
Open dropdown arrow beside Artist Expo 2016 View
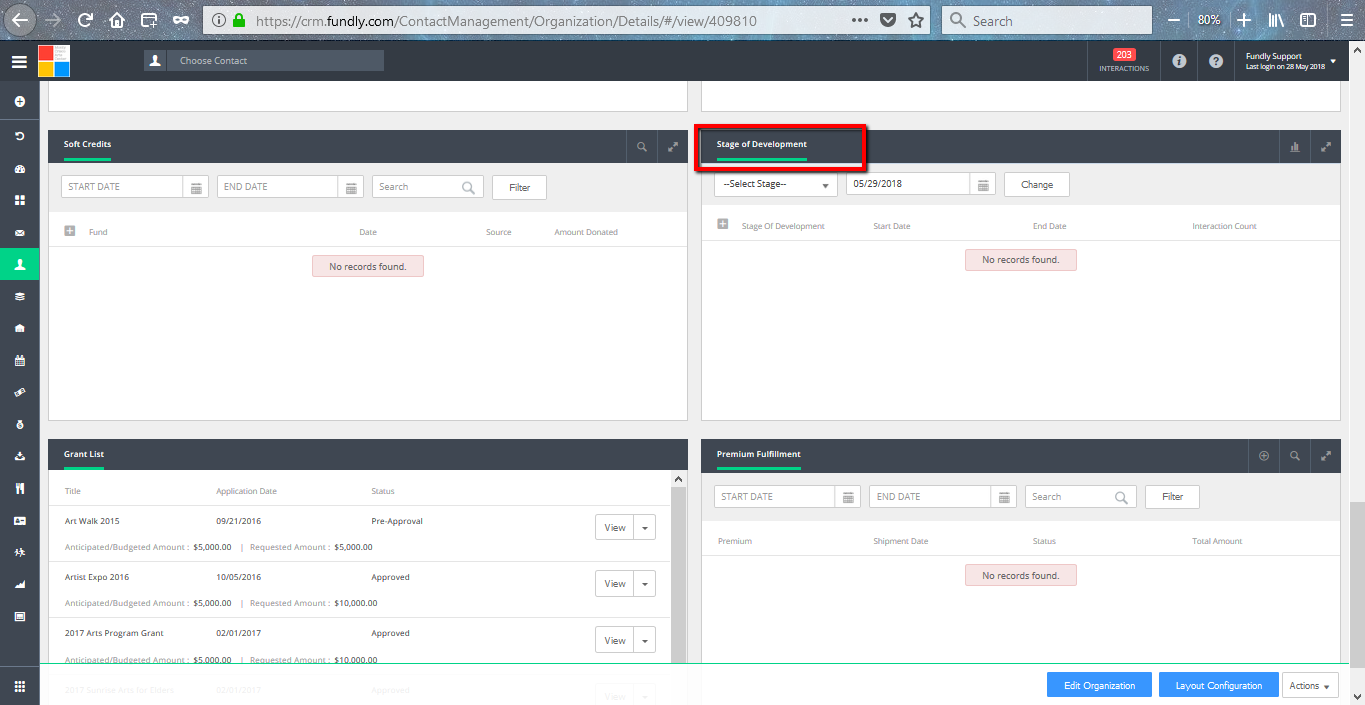pyautogui.click(x=645, y=584)
